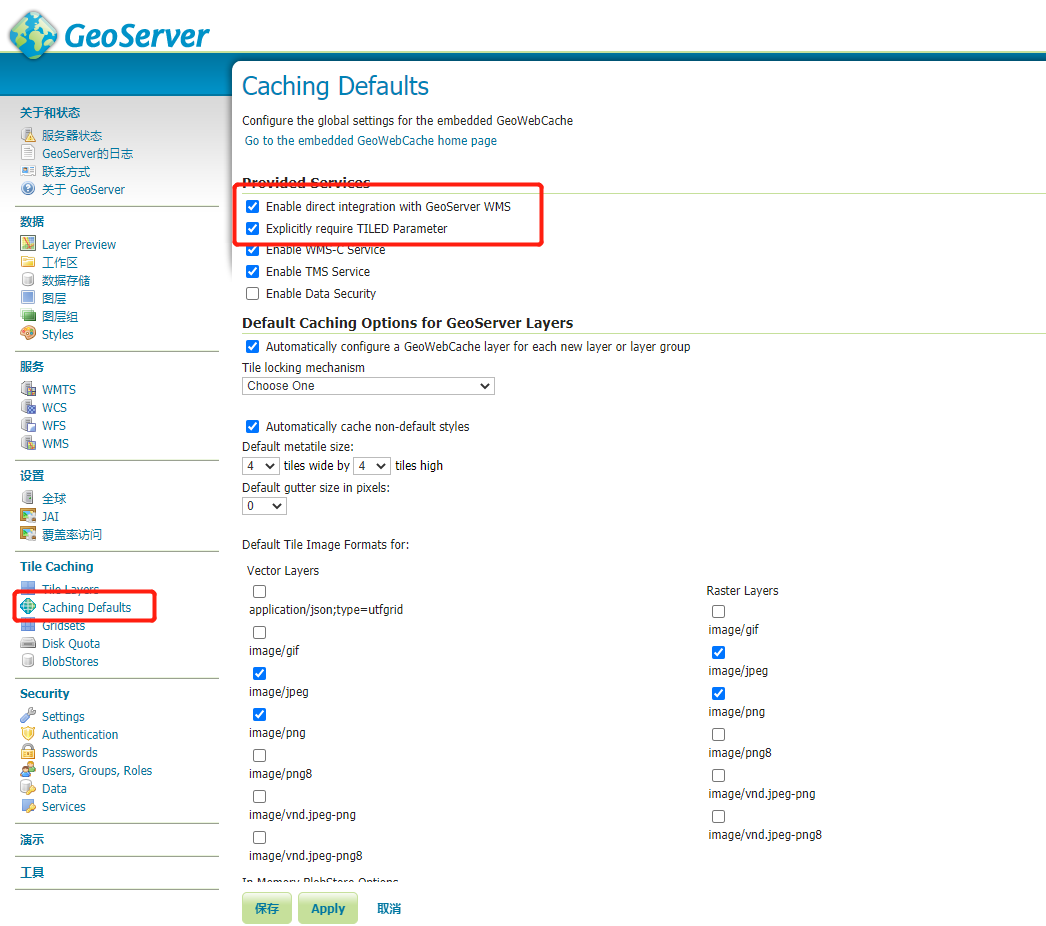Check vector layers image/gif format
1046x926 pixels.
[259, 632]
